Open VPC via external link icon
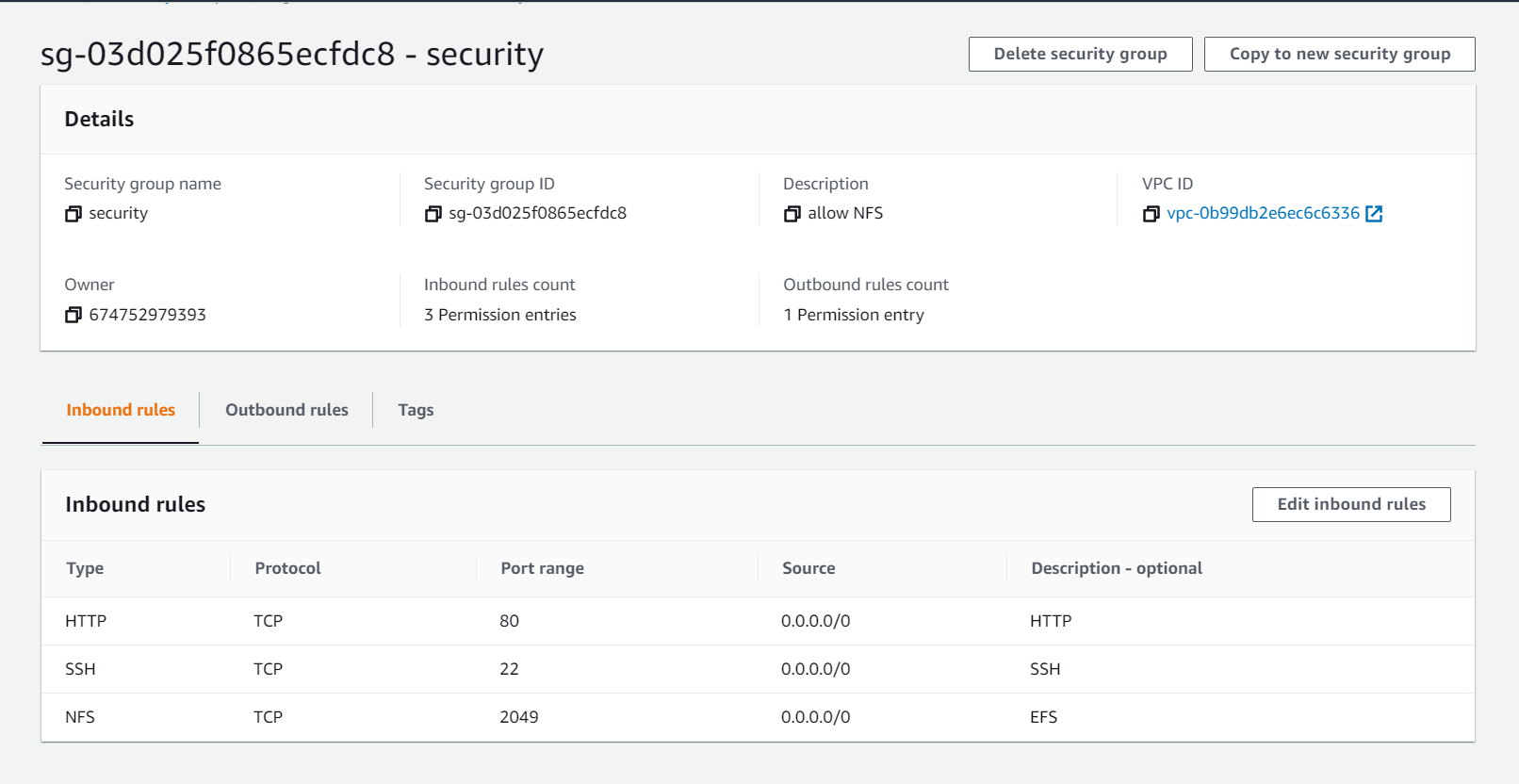Viewport: 1519px width, 784px height. pyautogui.click(x=1375, y=214)
